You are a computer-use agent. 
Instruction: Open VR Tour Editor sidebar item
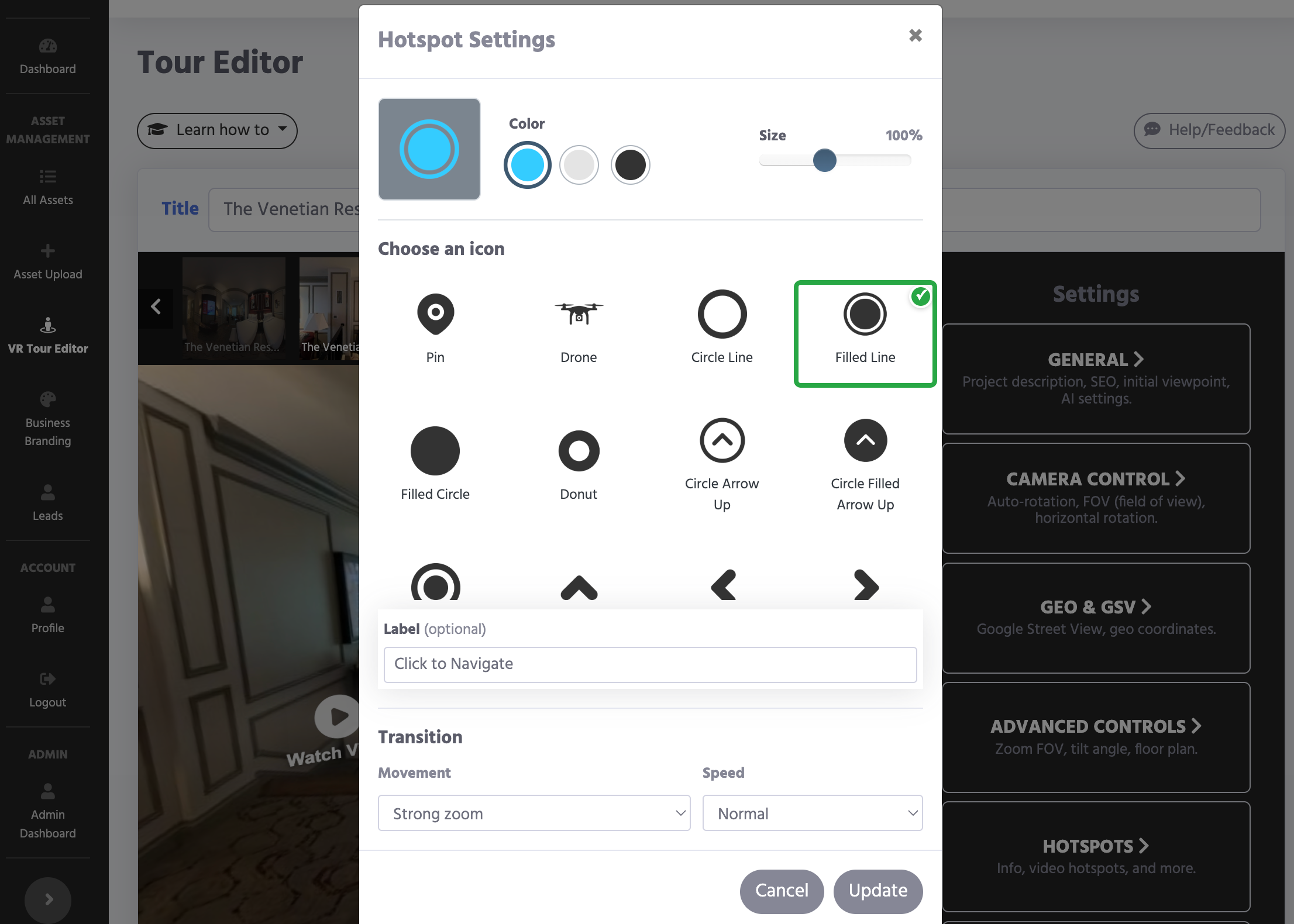point(48,336)
